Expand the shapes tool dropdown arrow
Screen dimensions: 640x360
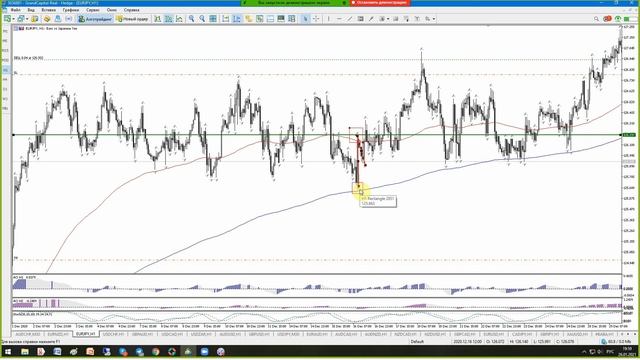pos(387,19)
